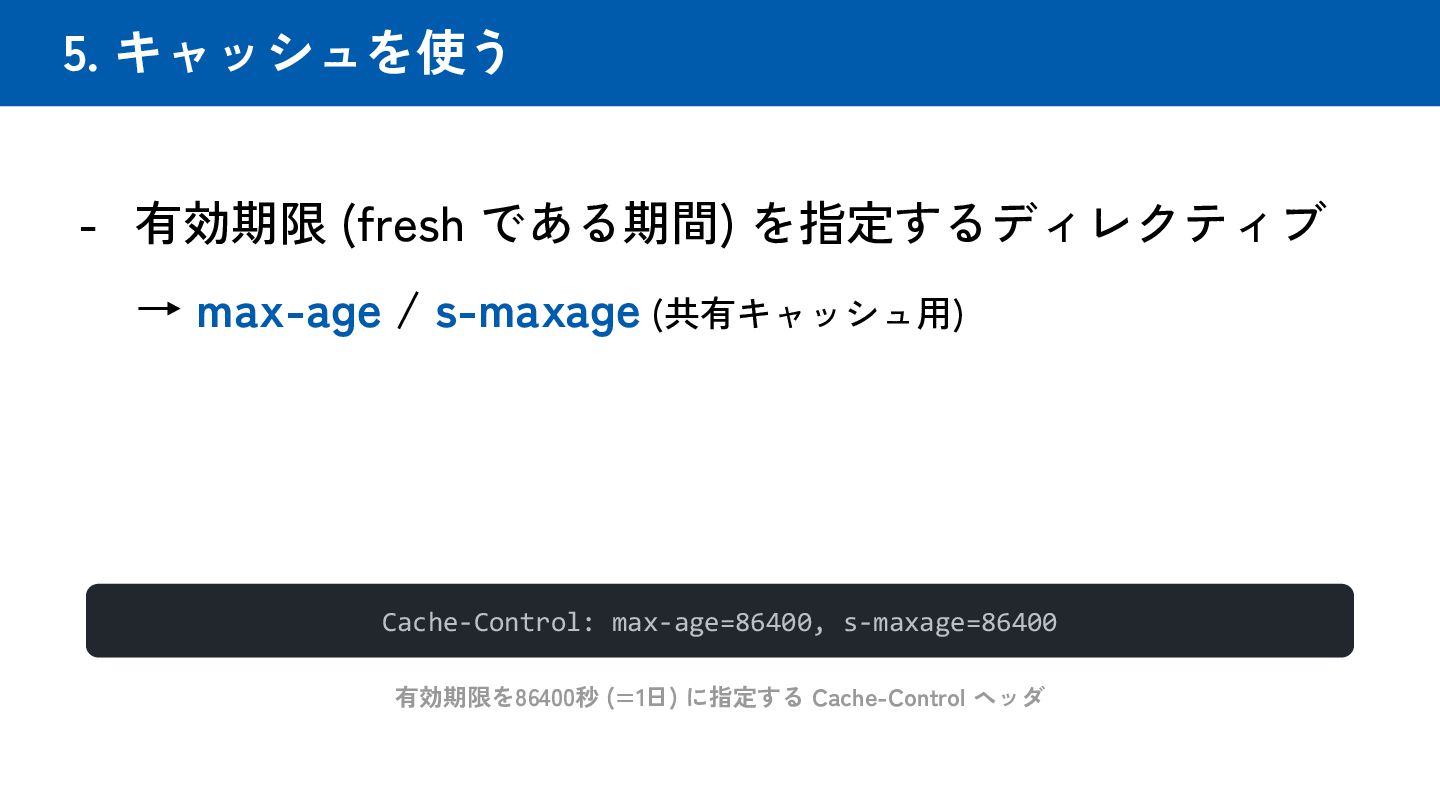Click the slide title 5. キャッシュを使う

point(286,53)
